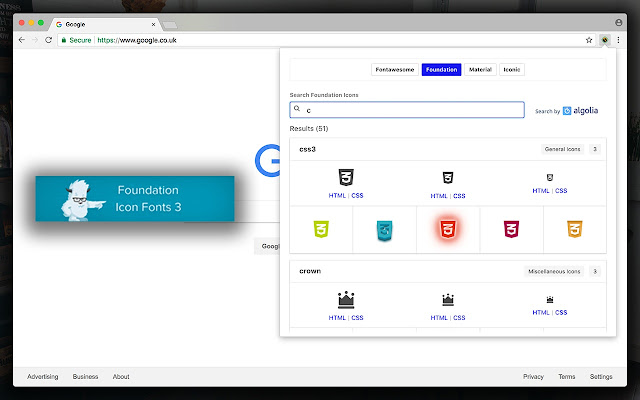This screenshot has width=640, height=400.
Task: Open the About footer link
Action: tap(121, 377)
